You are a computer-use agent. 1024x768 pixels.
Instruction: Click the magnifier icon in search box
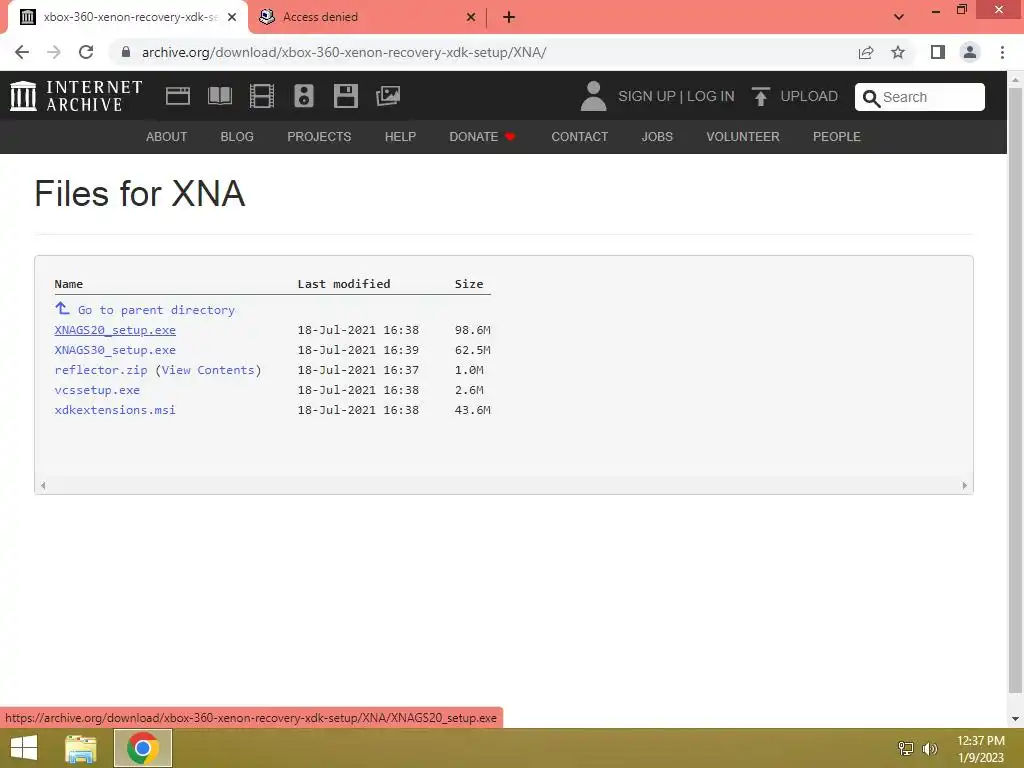point(871,98)
